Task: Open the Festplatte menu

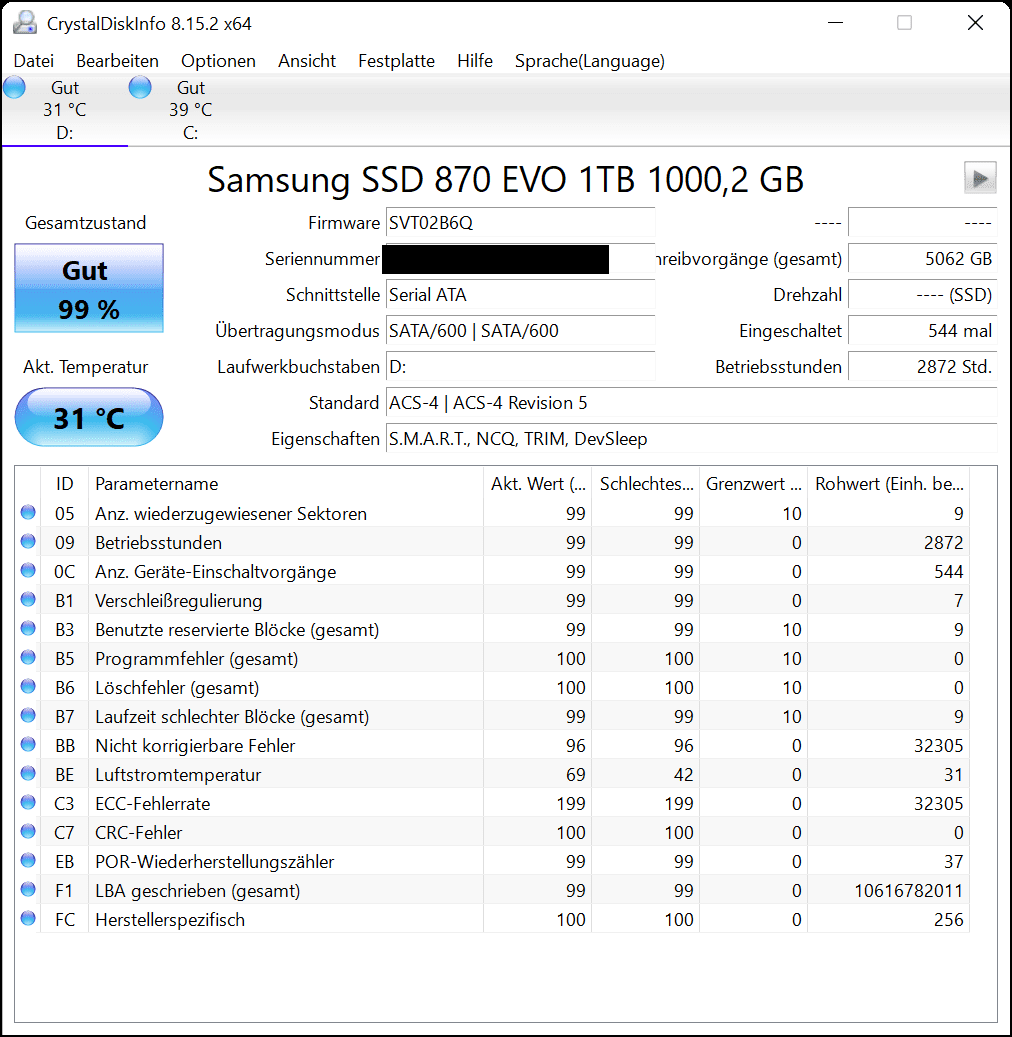Action: pyautogui.click(x=396, y=61)
